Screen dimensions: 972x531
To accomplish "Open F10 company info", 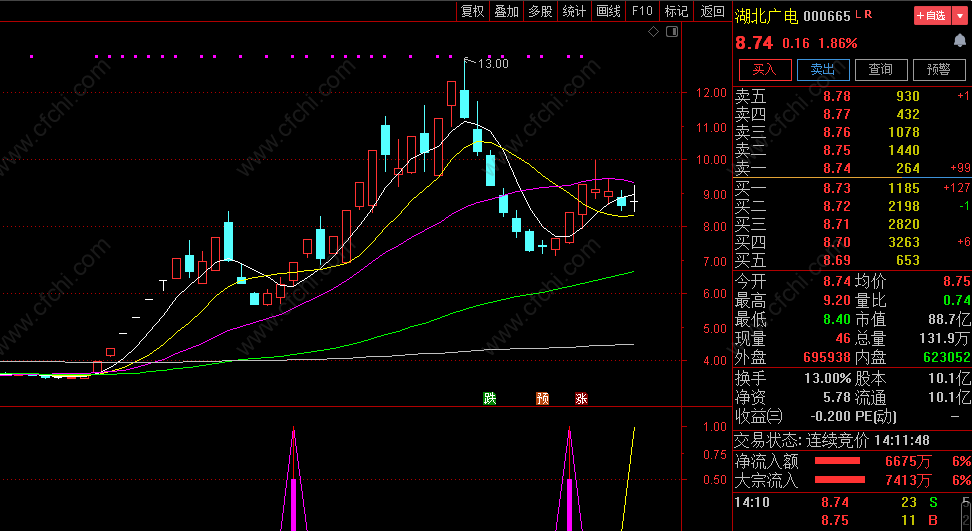I will click(642, 11).
